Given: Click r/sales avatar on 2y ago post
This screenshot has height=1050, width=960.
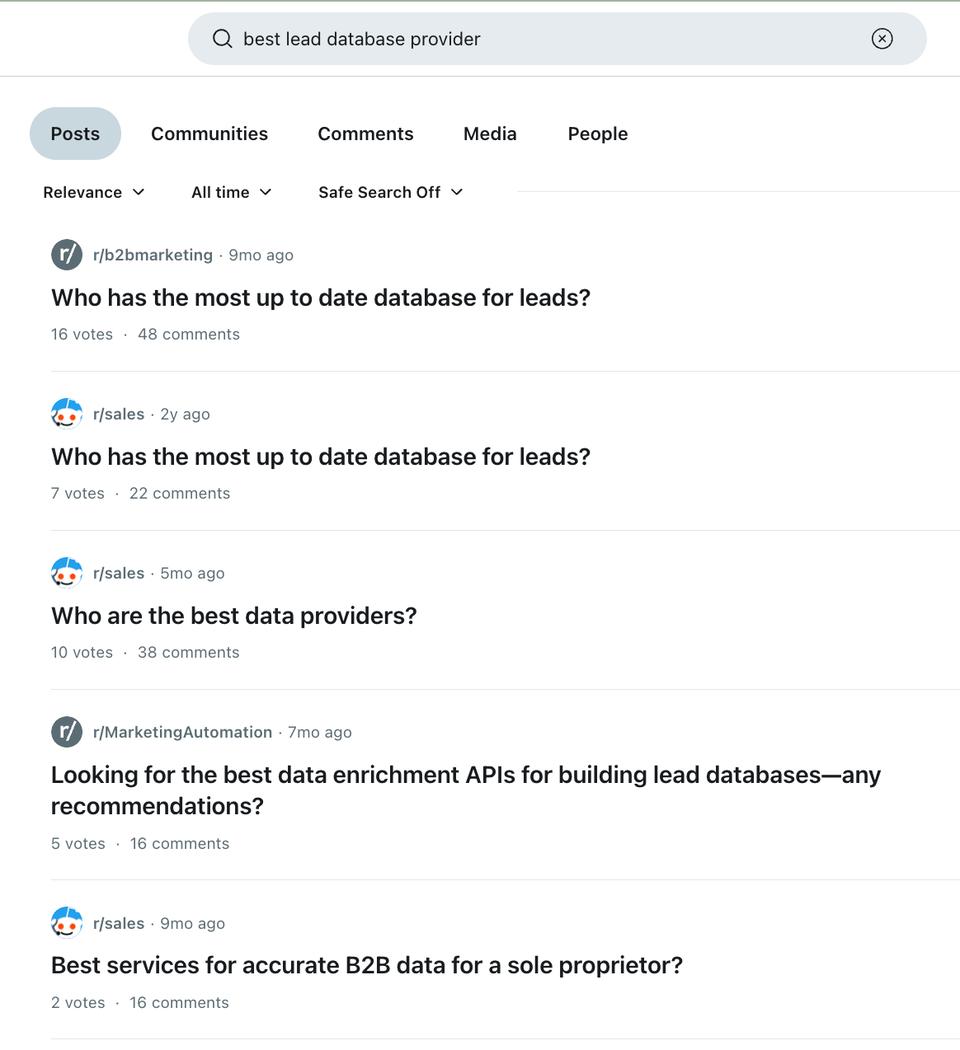Looking at the screenshot, I should pyautogui.click(x=67, y=414).
